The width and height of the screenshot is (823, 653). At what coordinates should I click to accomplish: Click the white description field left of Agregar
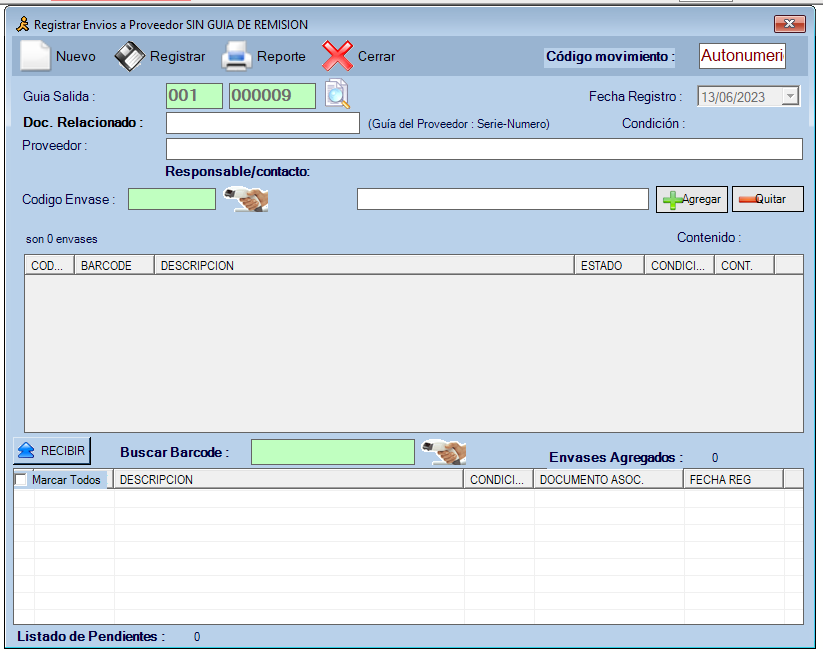503,199
